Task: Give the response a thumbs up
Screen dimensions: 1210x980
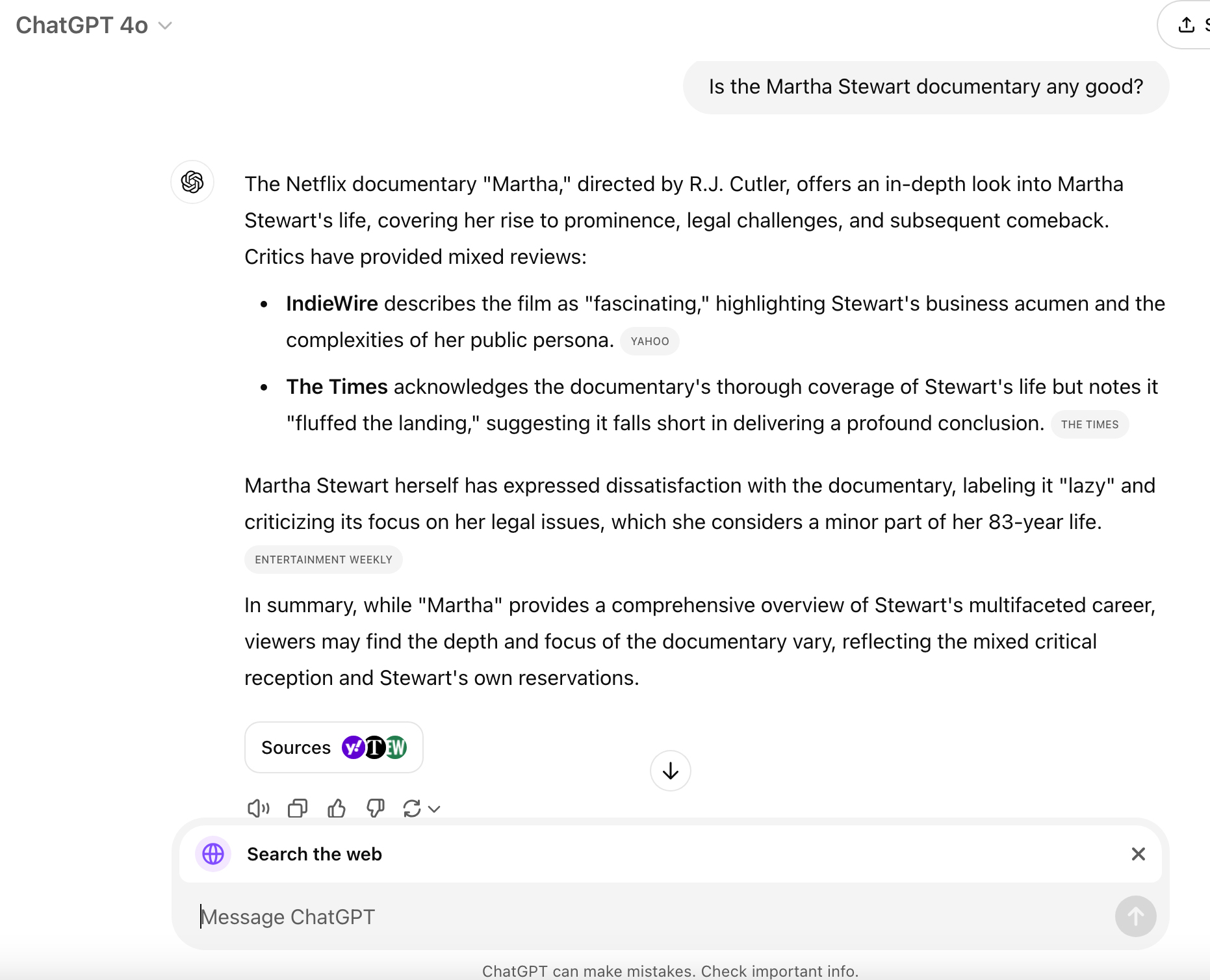Action: [337, 808]
